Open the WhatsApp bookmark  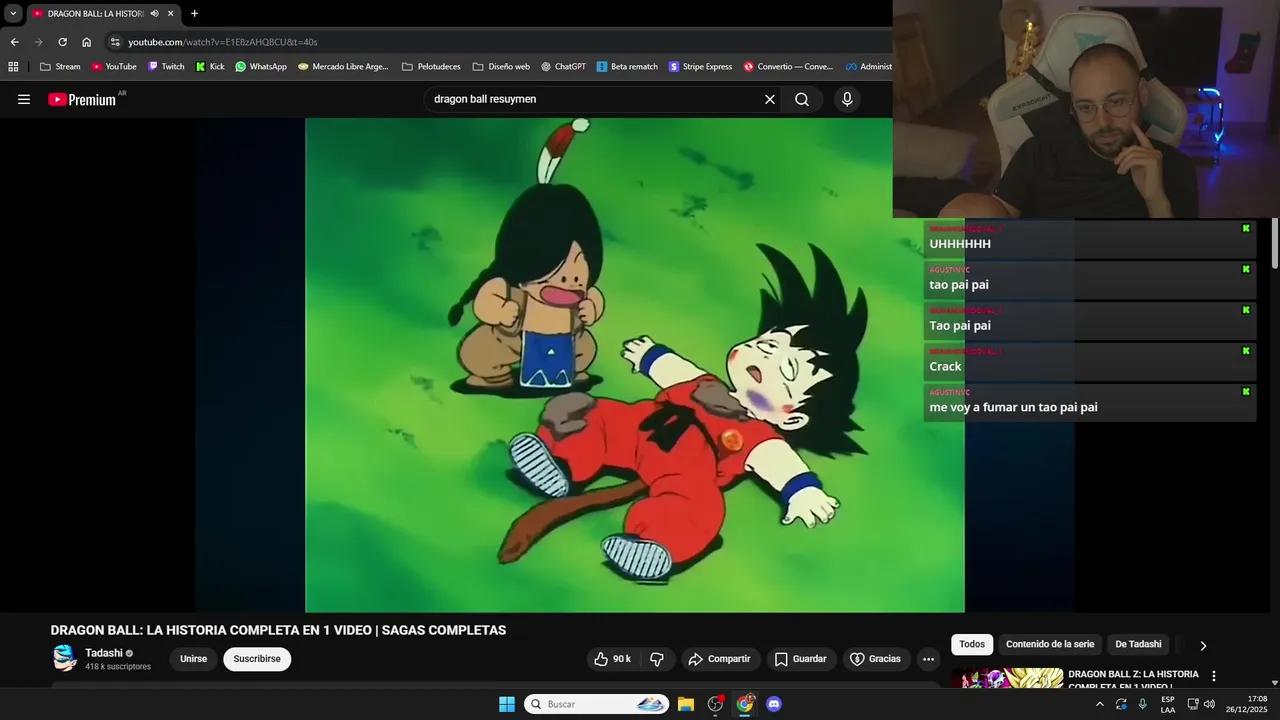click(261, 67)
